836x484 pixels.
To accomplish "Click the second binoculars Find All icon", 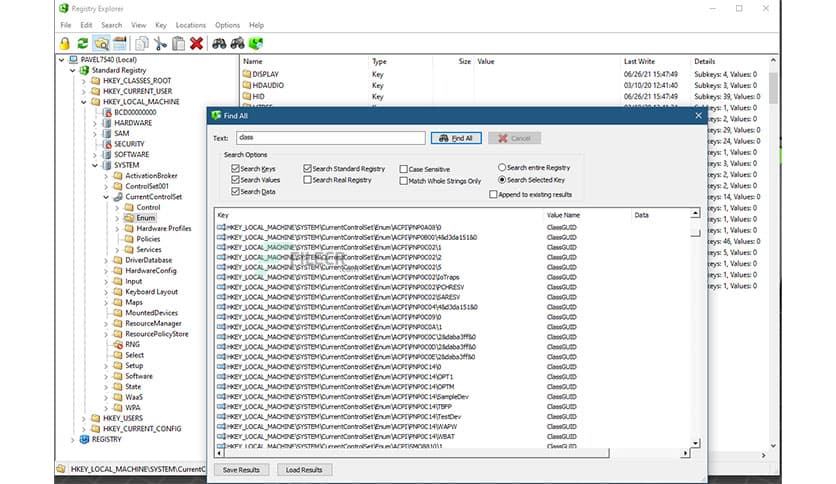I will (x=238, y=43).
